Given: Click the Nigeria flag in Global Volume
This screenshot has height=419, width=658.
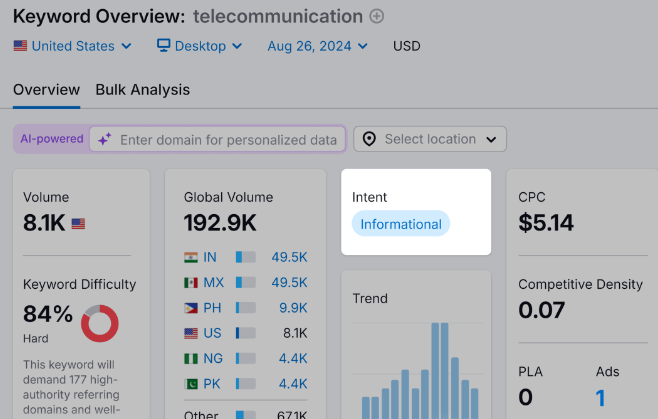Looking at the screenshot, I should [191, 358].
